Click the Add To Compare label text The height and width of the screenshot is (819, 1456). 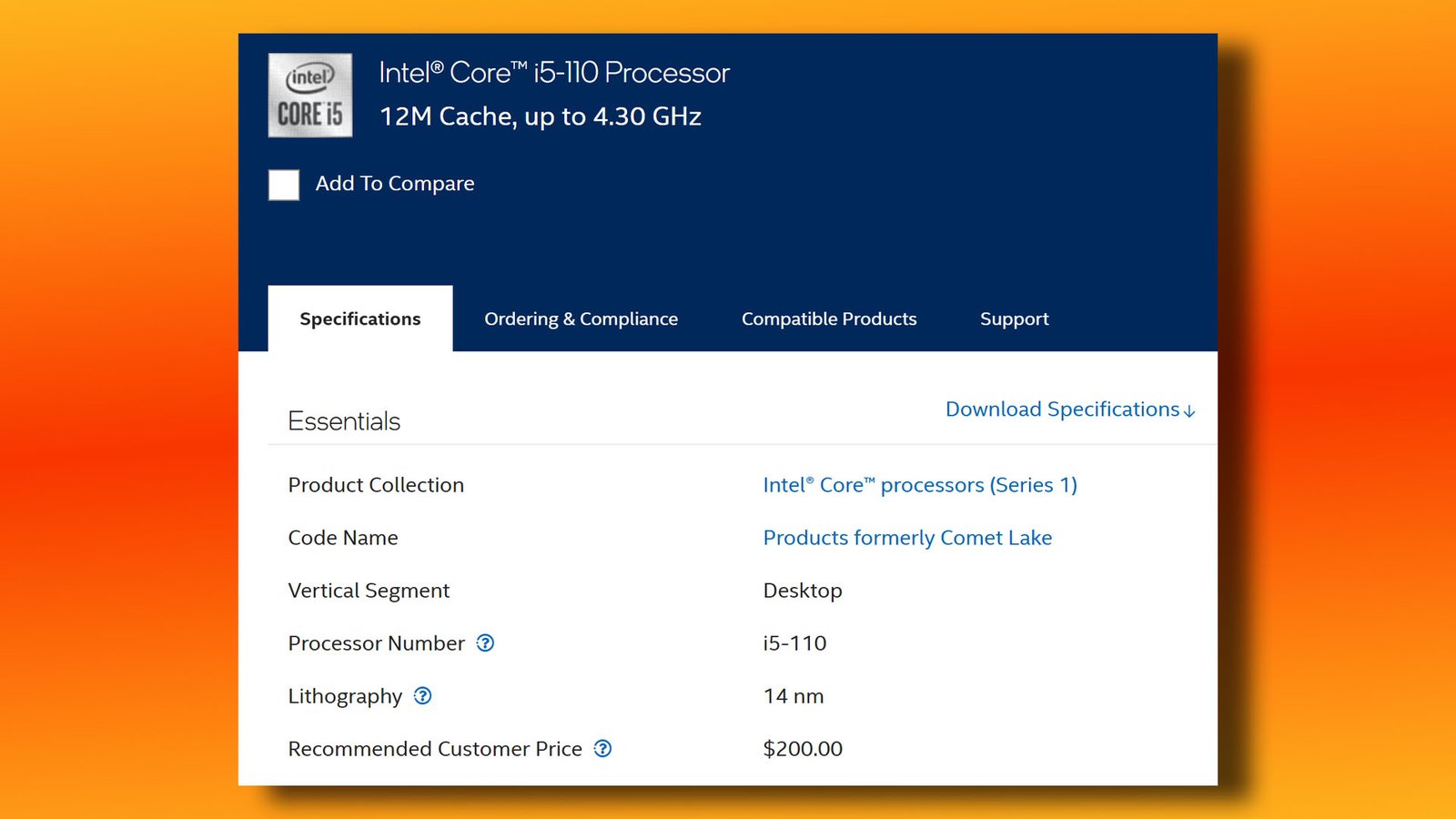pos(395,184)
